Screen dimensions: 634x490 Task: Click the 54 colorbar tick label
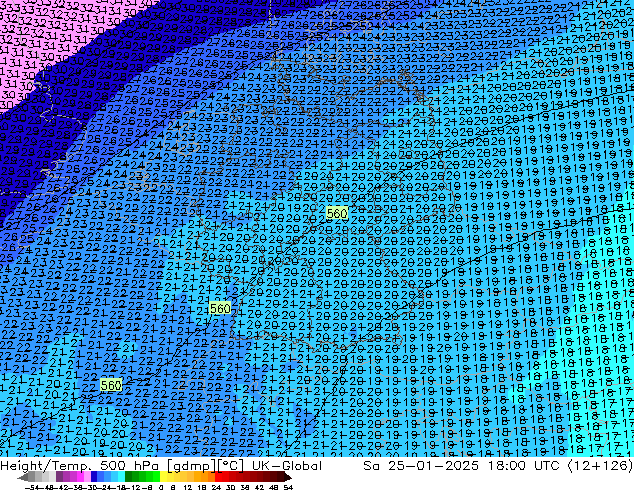(288, 488)
